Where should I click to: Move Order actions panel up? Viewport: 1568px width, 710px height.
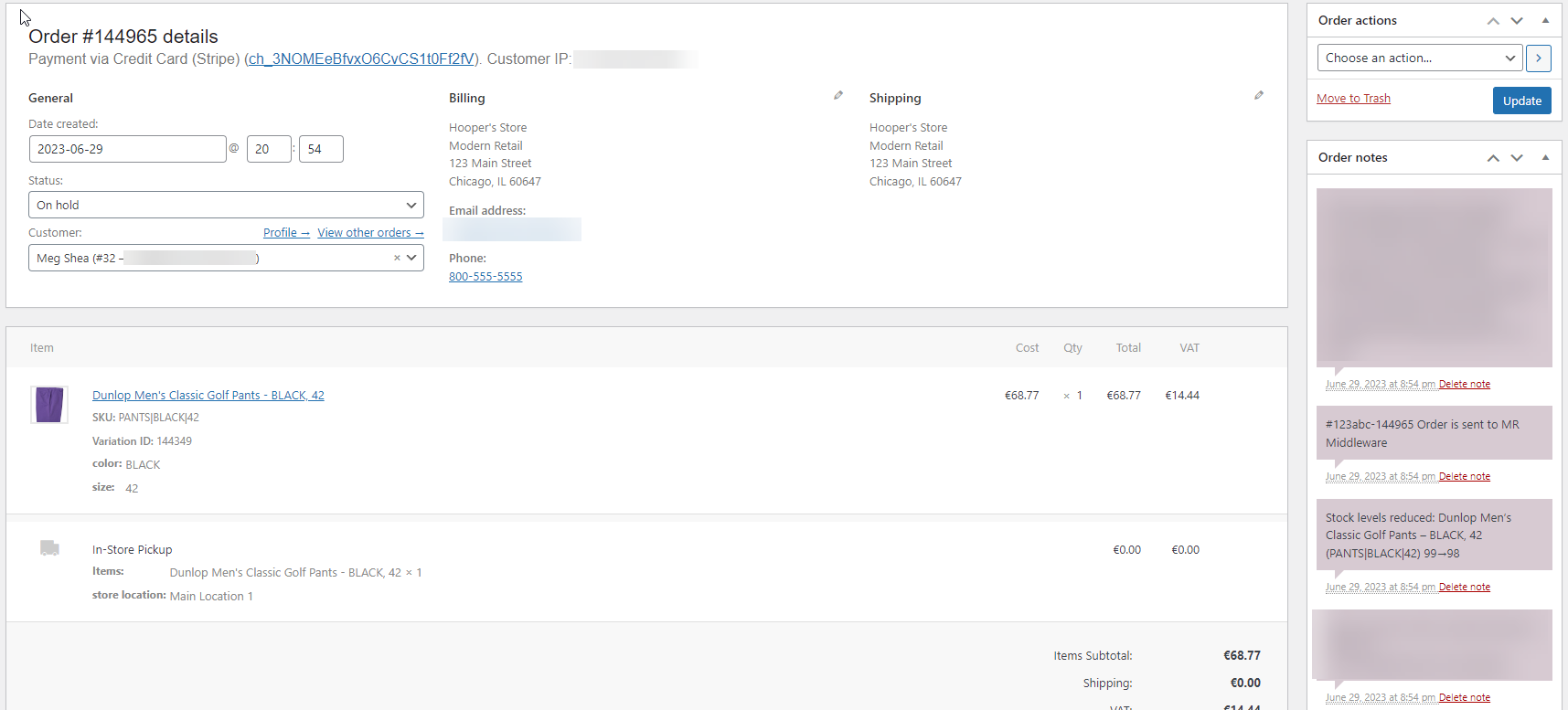coord(1493,21)
